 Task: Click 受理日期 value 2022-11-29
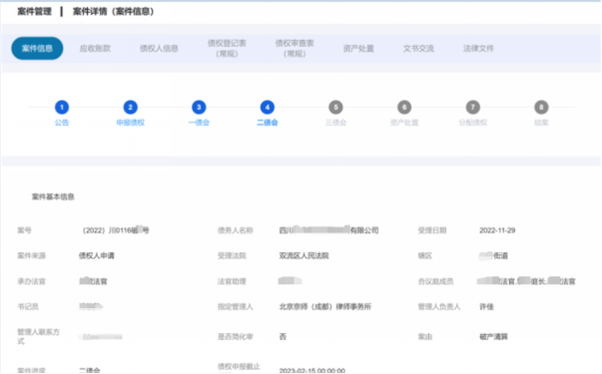coord(497,230)
